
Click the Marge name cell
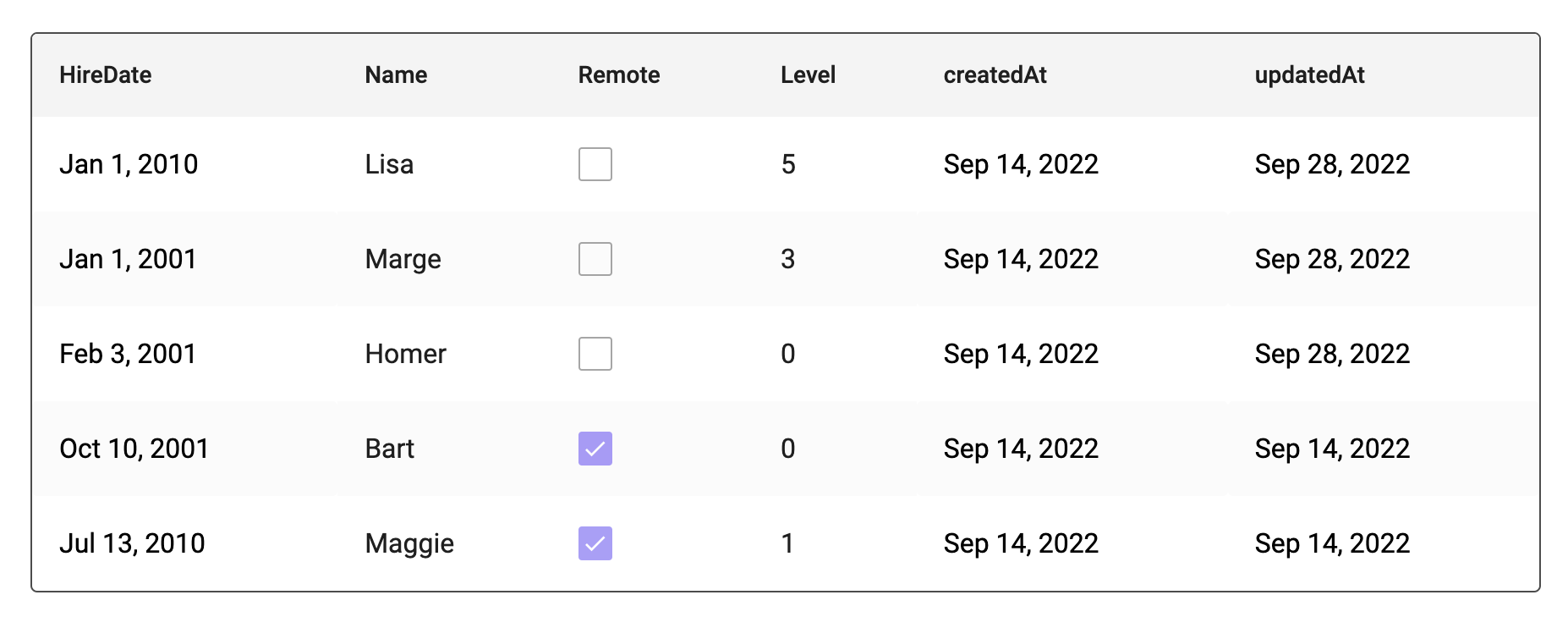click(x=403, y=259)
